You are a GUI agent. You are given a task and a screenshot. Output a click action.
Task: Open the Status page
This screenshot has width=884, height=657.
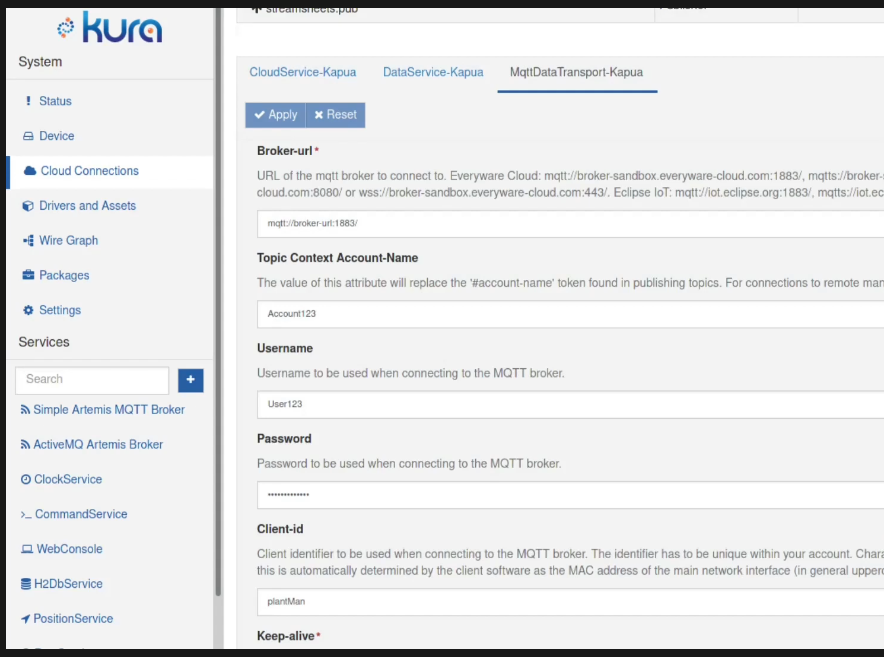pyautogui.click(x=55, y=101)
